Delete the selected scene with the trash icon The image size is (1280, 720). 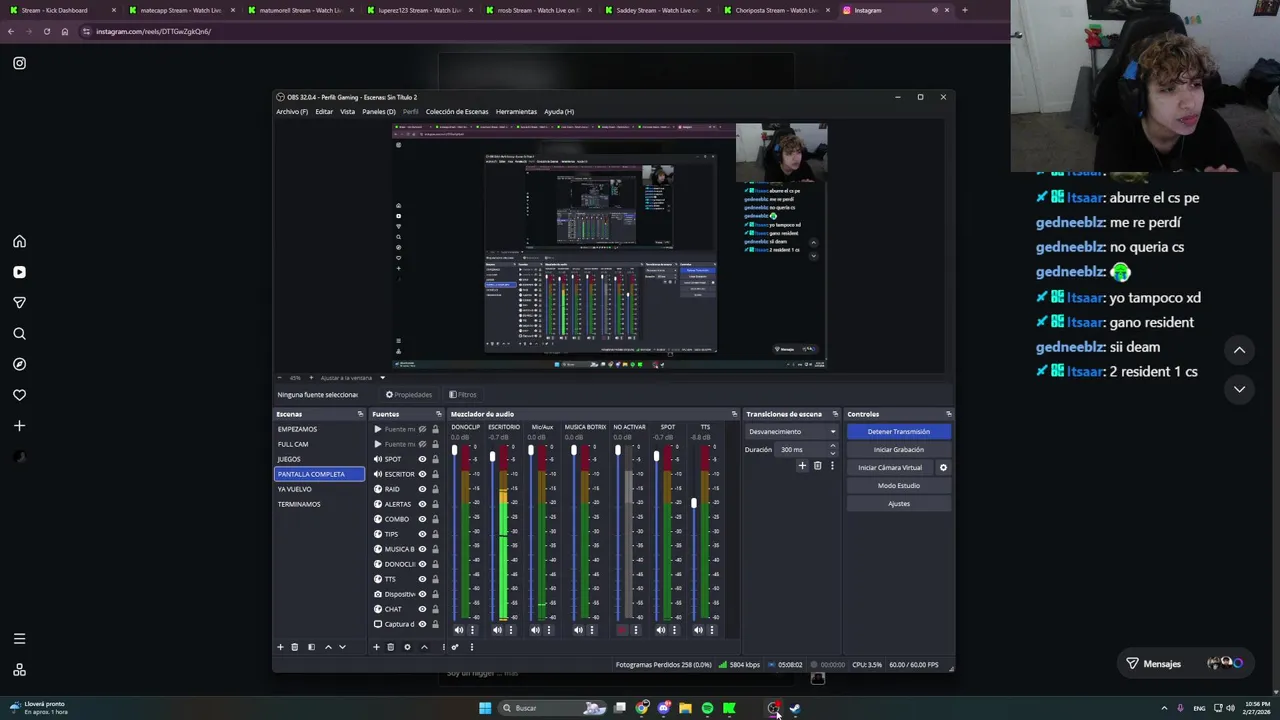click(x=294, y=647)
